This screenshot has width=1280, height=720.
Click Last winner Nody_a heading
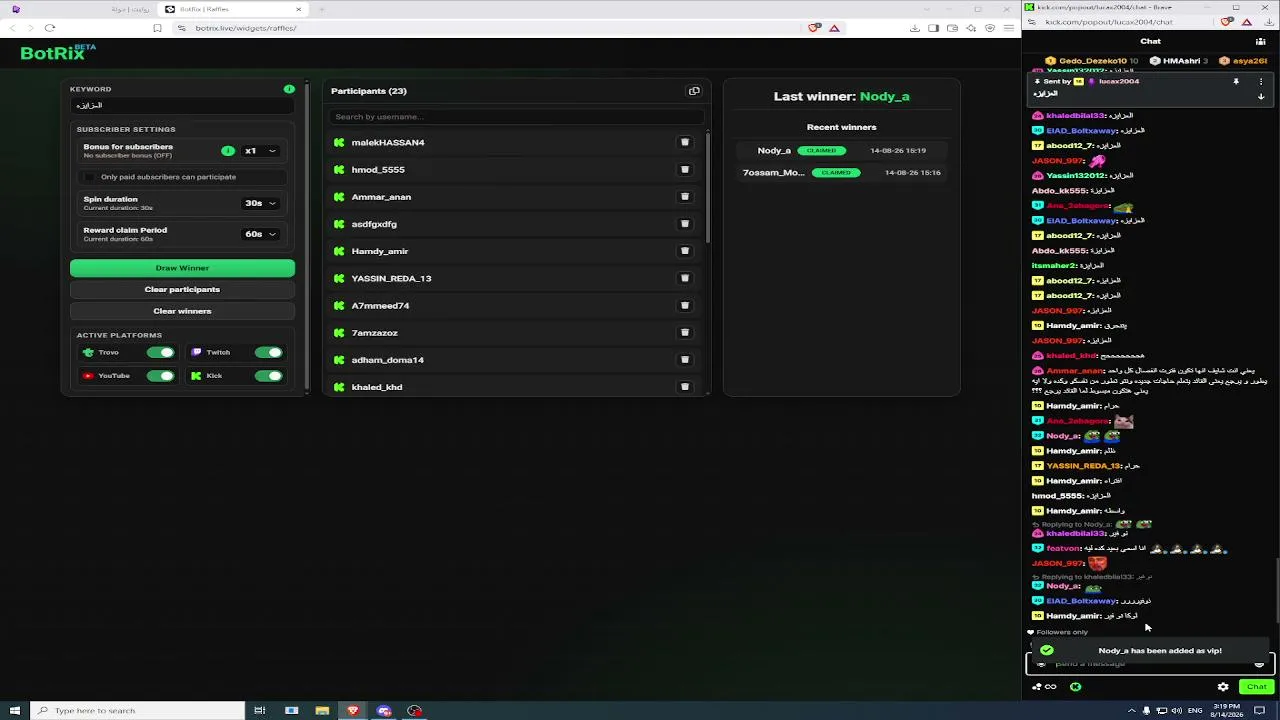point(841,96)
